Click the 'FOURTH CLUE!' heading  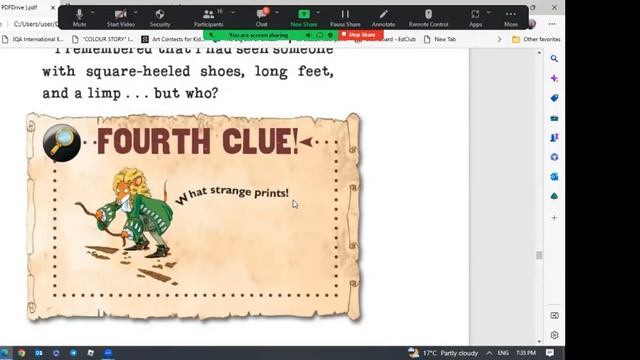[x=198, y=141]
